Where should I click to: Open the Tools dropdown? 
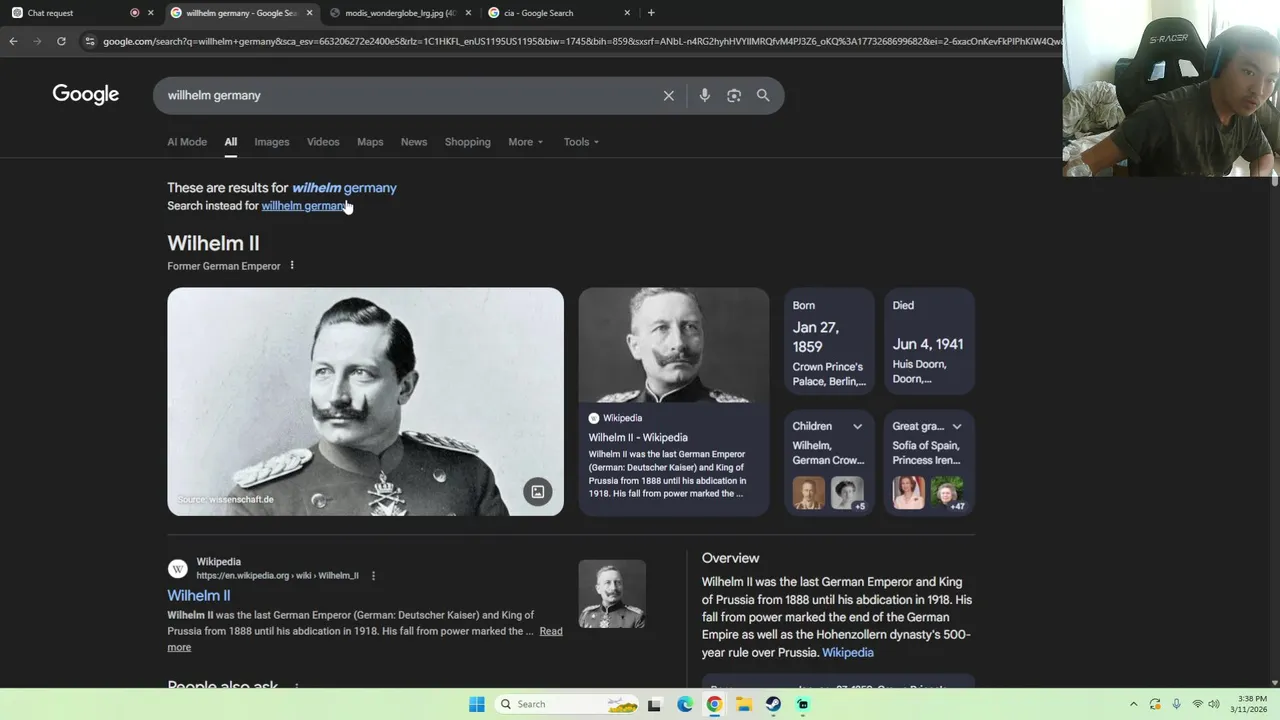pos(581,142)
